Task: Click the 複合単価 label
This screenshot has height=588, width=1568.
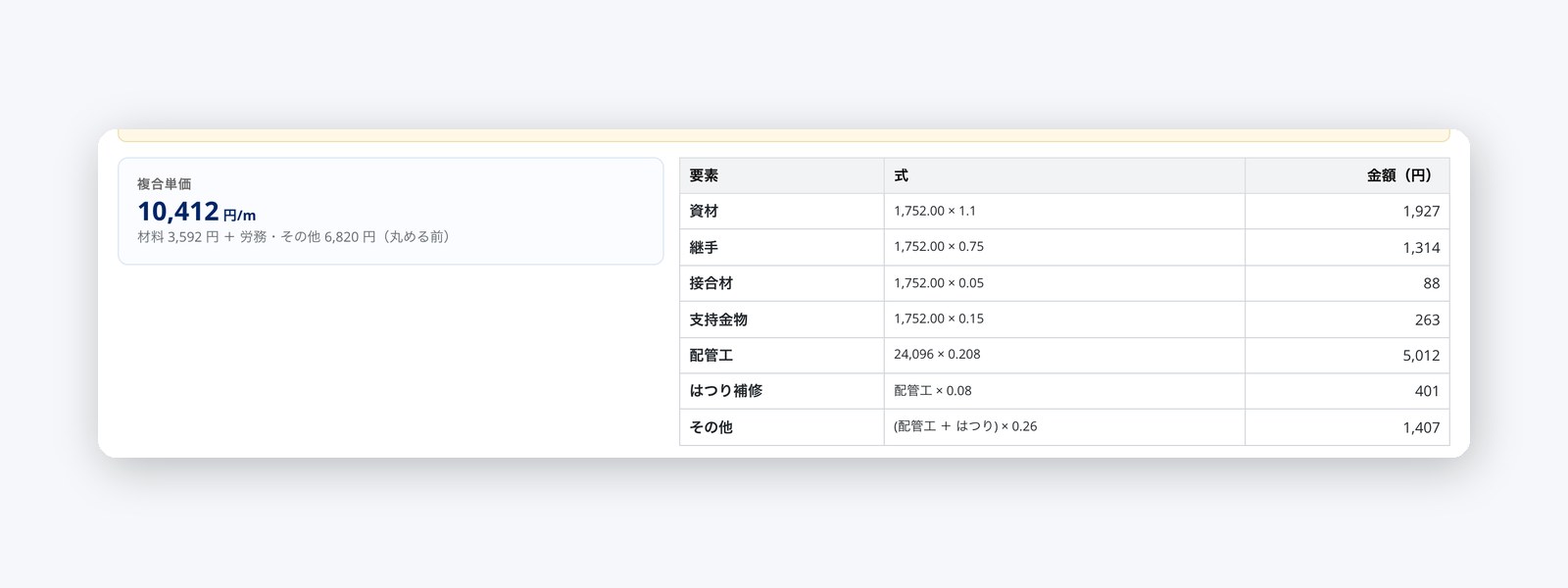Action: (165, 184)
